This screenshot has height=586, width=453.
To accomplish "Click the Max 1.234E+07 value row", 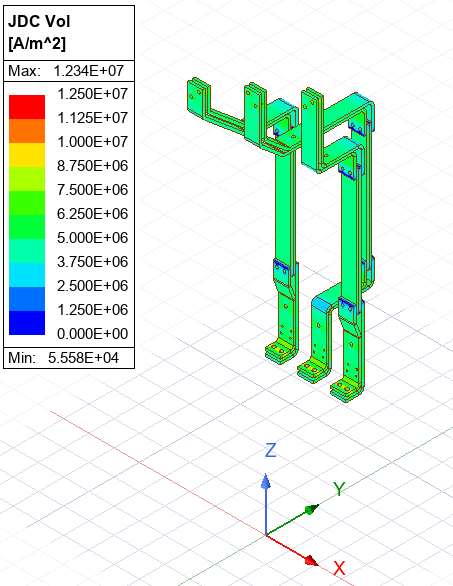I will tap(69, 71).
